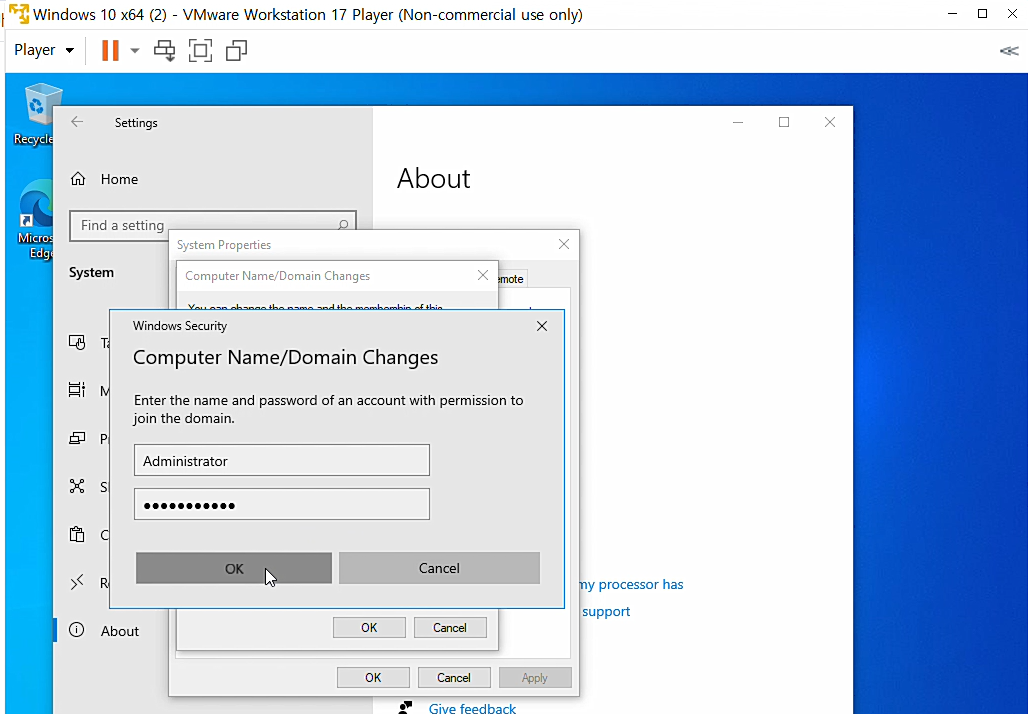The image size is (1028, 714).
Task: Open the remote desktop sidebar icon
Action: coord(77,582)
